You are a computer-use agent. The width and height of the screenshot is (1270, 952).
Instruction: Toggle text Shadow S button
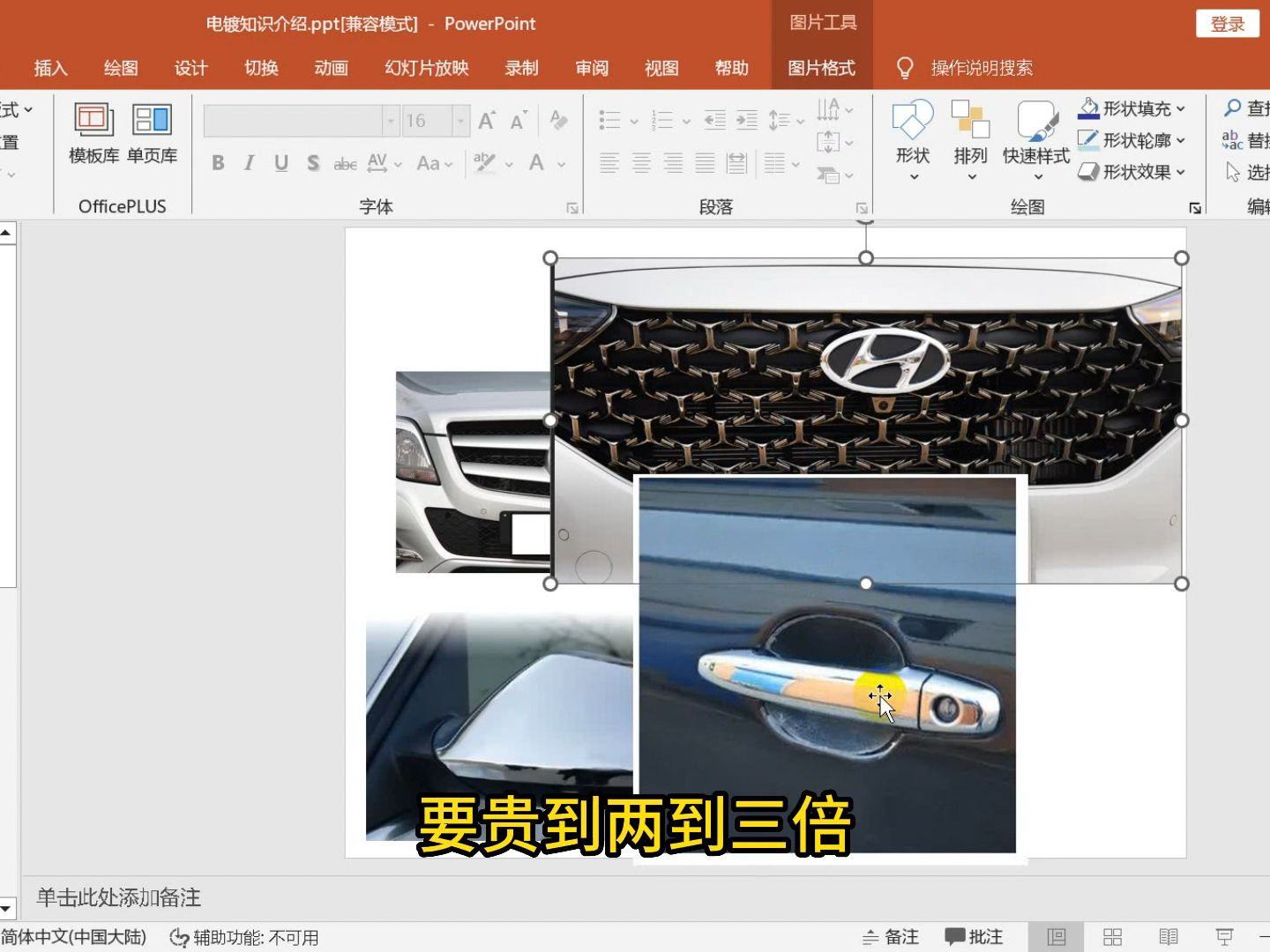(313, 163)
